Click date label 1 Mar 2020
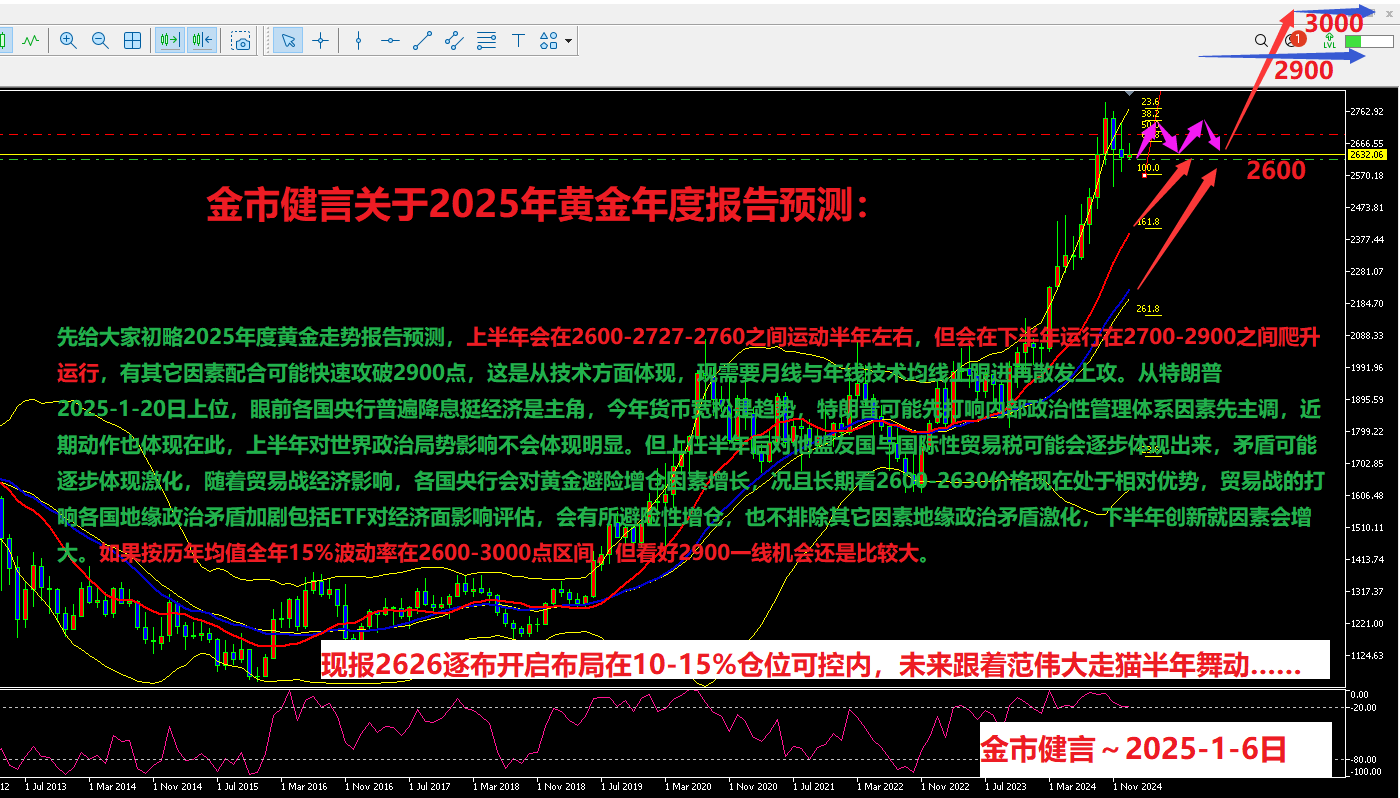Screen dimensions: 1400x798 [x=687, y=787]
